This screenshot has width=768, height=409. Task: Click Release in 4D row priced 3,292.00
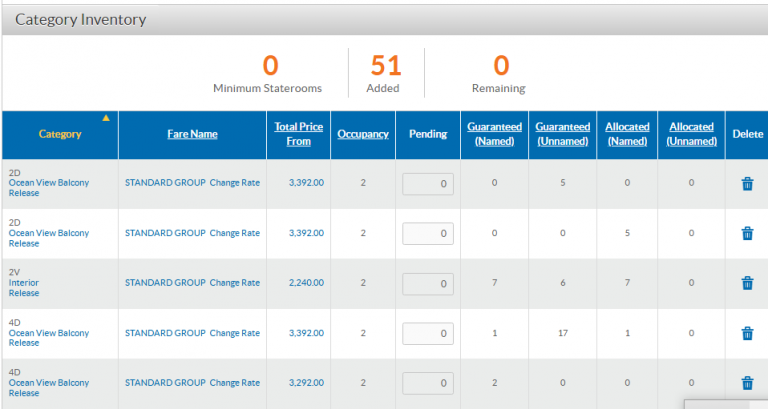[x=24, y=393]
